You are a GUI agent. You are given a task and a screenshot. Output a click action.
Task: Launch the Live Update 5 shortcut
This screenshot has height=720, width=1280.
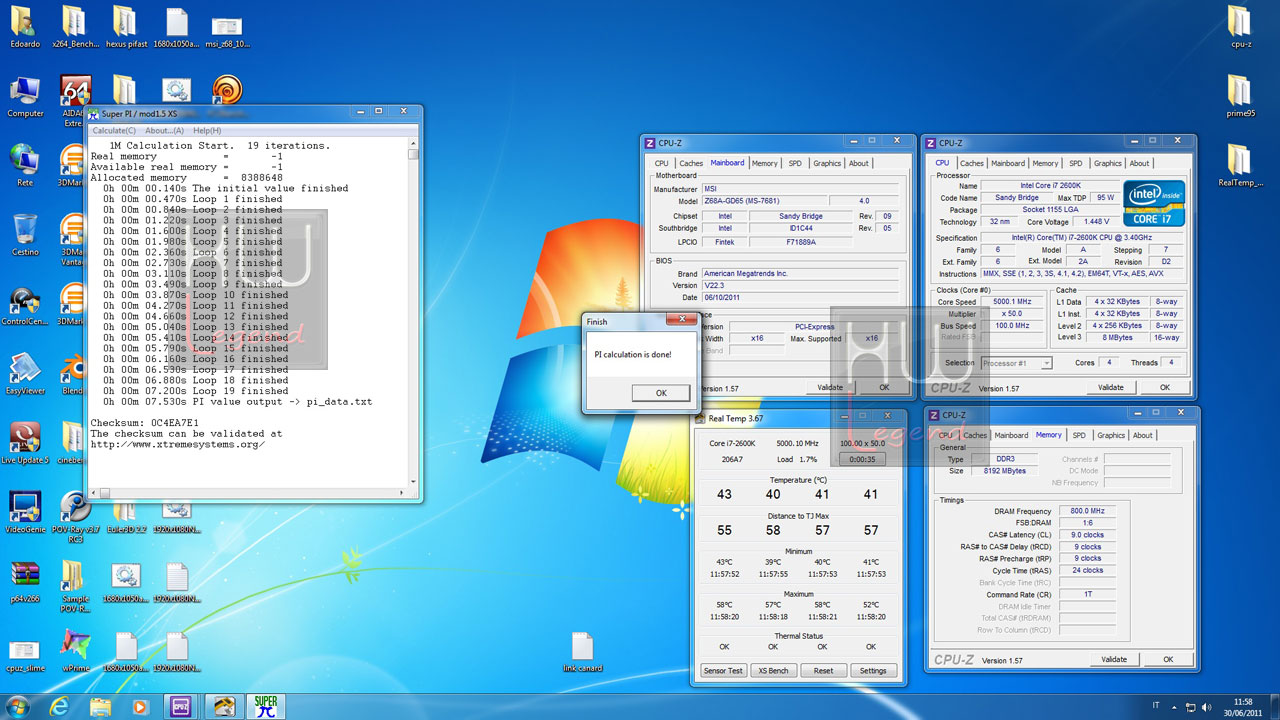25,443
